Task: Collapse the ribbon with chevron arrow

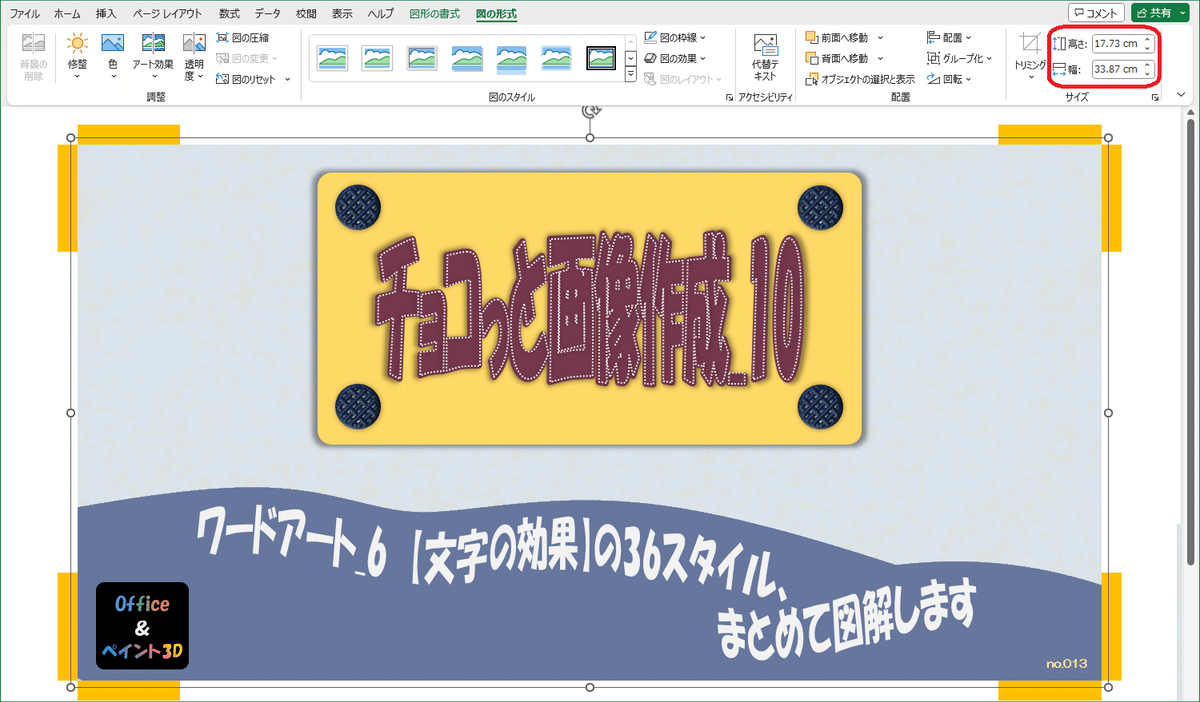Action: pos(1181,95)
